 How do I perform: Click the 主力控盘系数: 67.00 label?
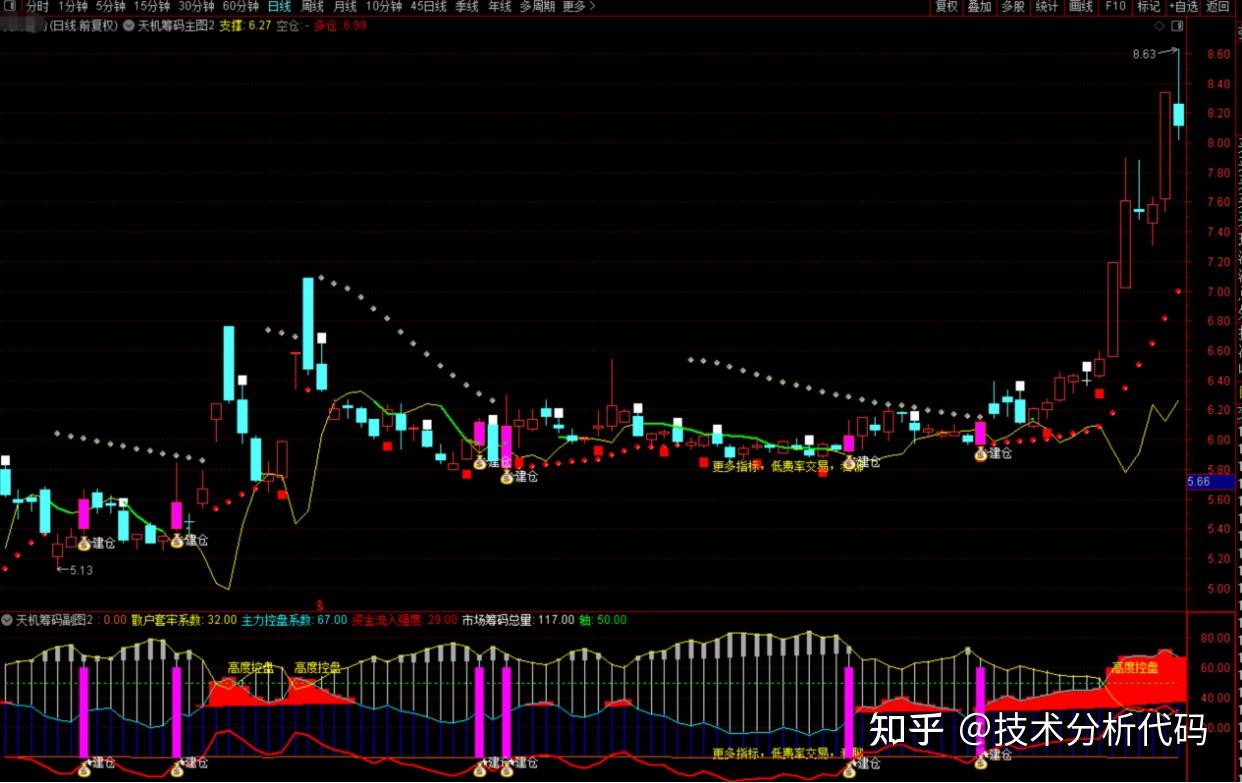294,620
